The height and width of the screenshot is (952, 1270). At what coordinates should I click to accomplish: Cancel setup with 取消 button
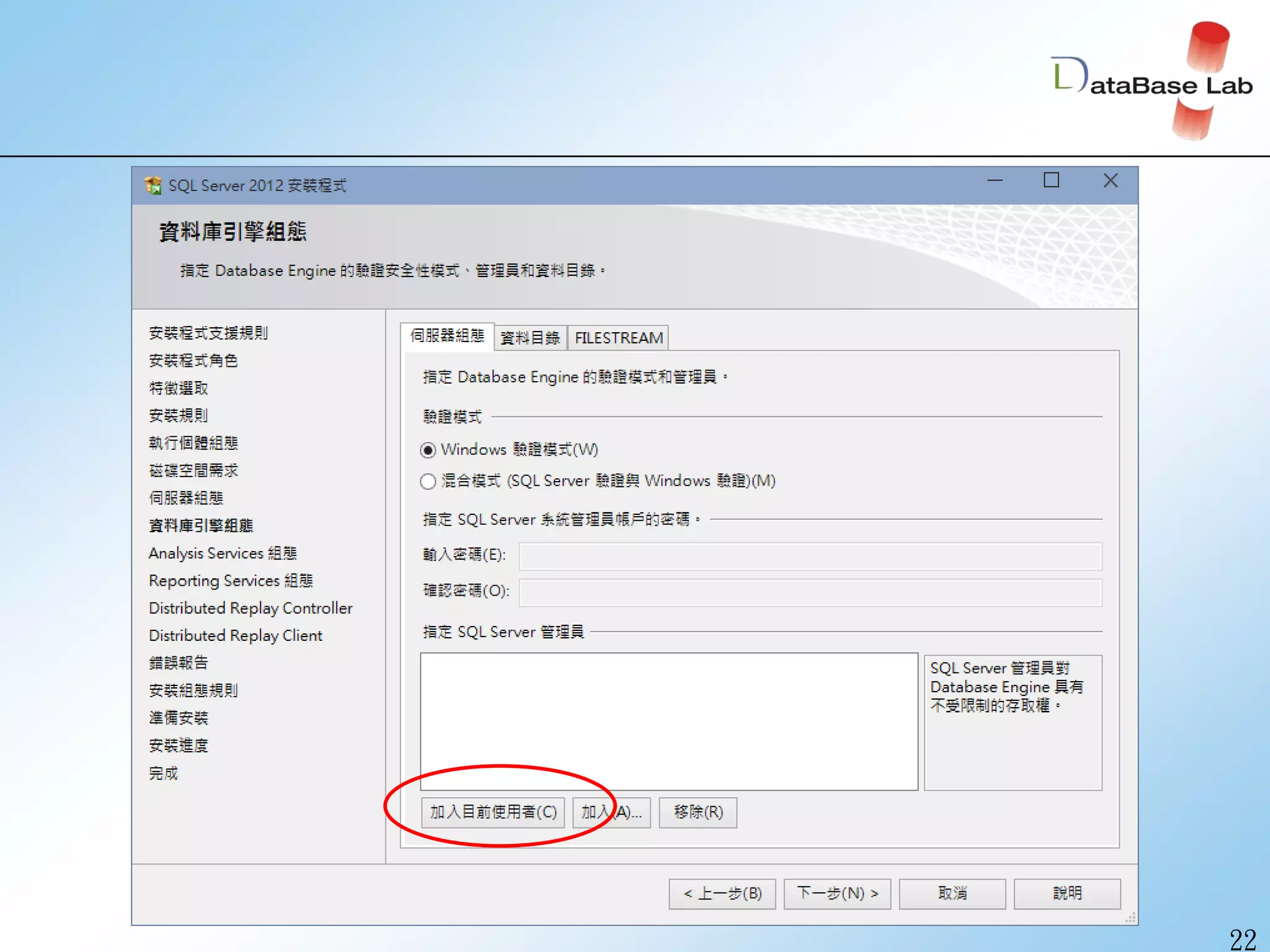tap(952, 894)
